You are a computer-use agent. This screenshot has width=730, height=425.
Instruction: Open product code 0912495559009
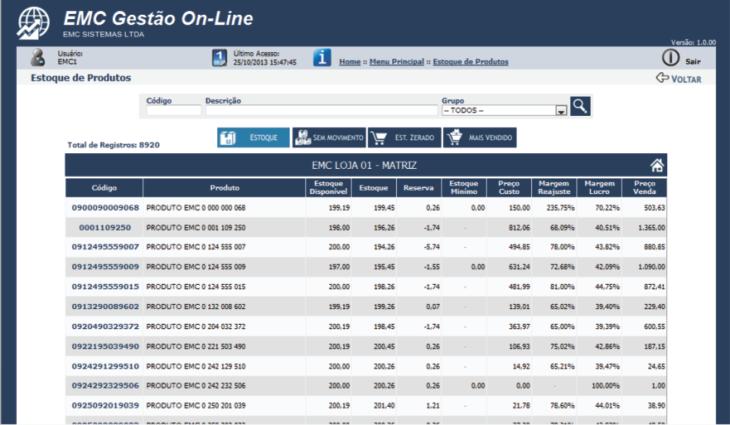(x=105, y=267)
